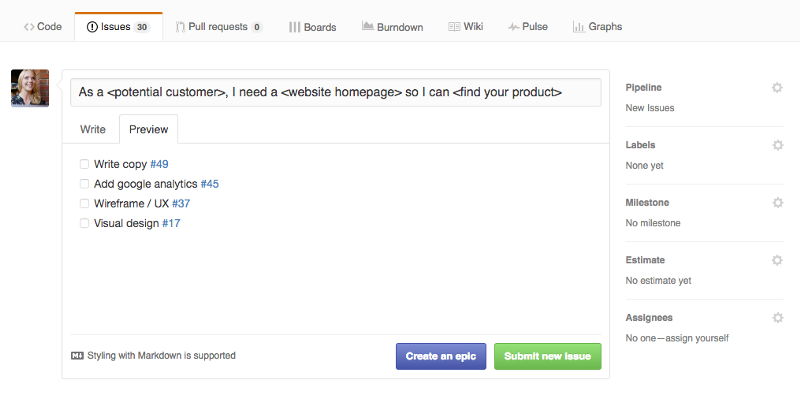The image size is (800, 393).
Task: Click the issue title input field
Action: [x=336, y=92]
